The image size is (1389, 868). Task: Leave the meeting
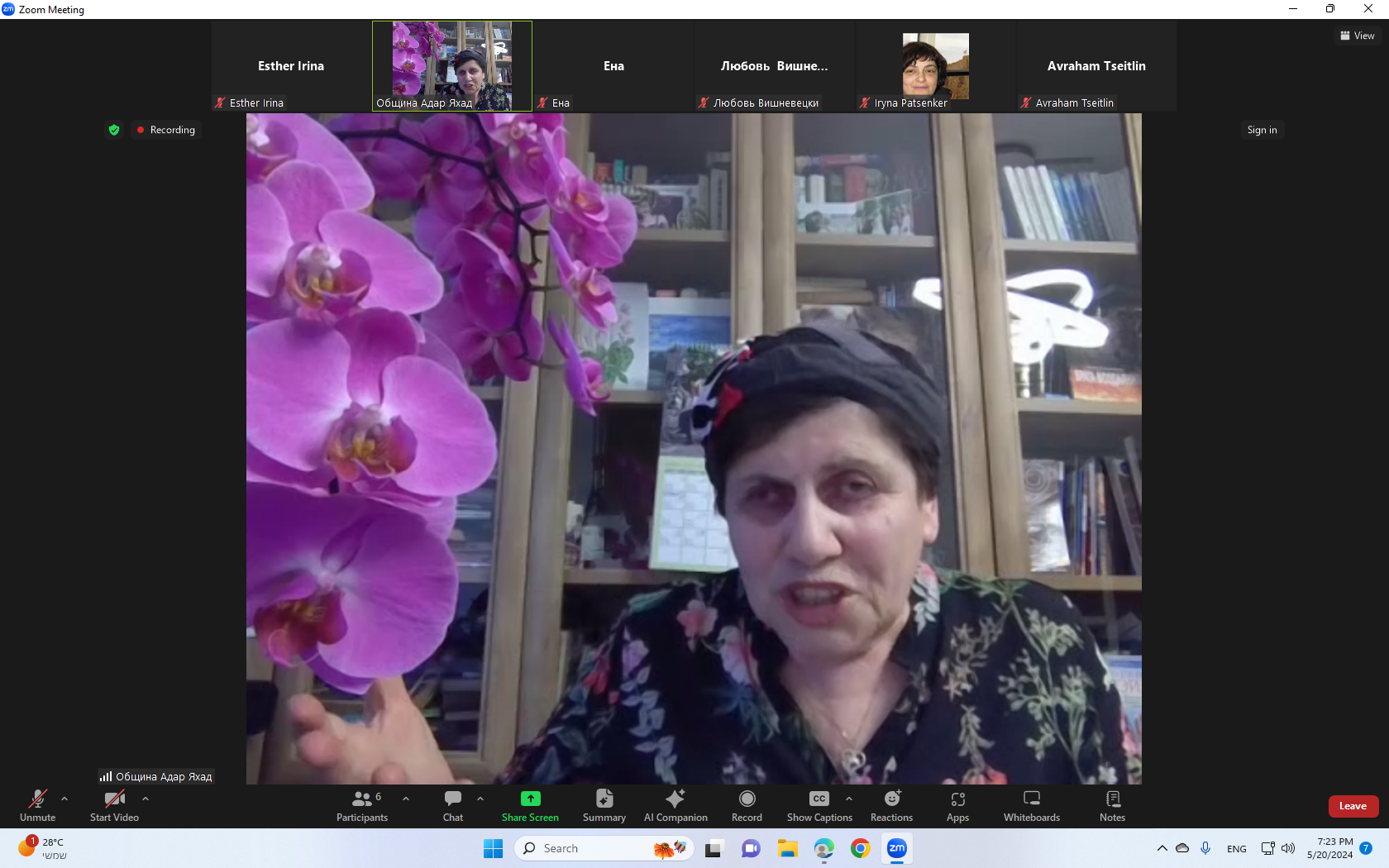click(1353, 806)
